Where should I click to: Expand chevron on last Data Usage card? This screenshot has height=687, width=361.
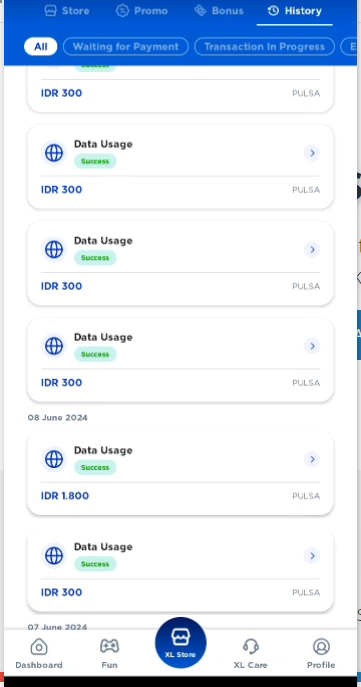click(x=312, y=556)
